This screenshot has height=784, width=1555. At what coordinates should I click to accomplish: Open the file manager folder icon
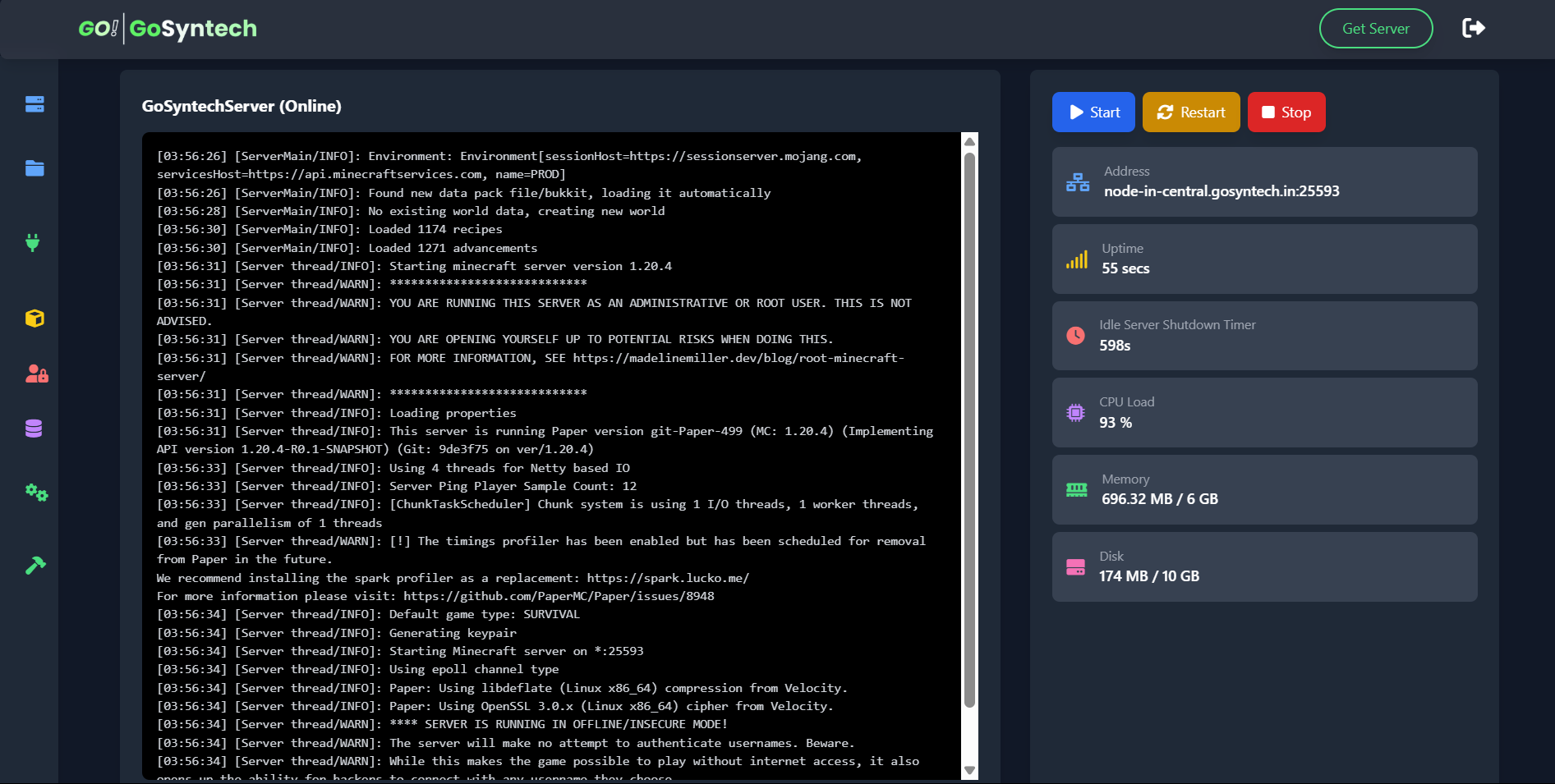tap(35, 168)
